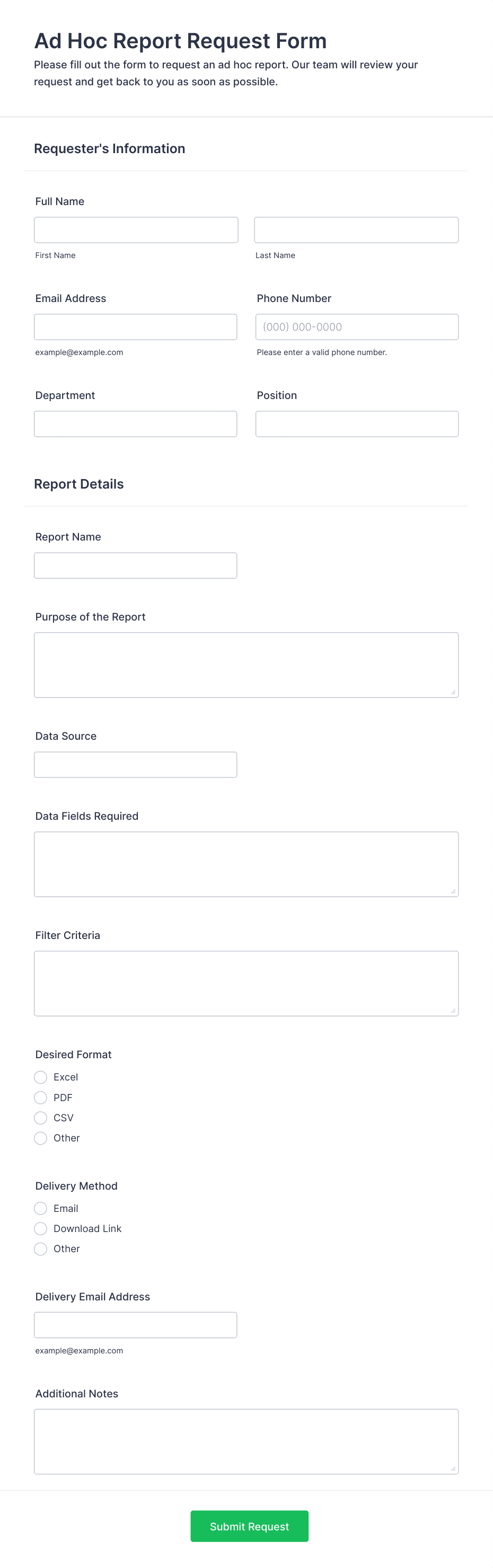Click the Position input field
This screenshot has height=1568, width=493.
point(356,423)
